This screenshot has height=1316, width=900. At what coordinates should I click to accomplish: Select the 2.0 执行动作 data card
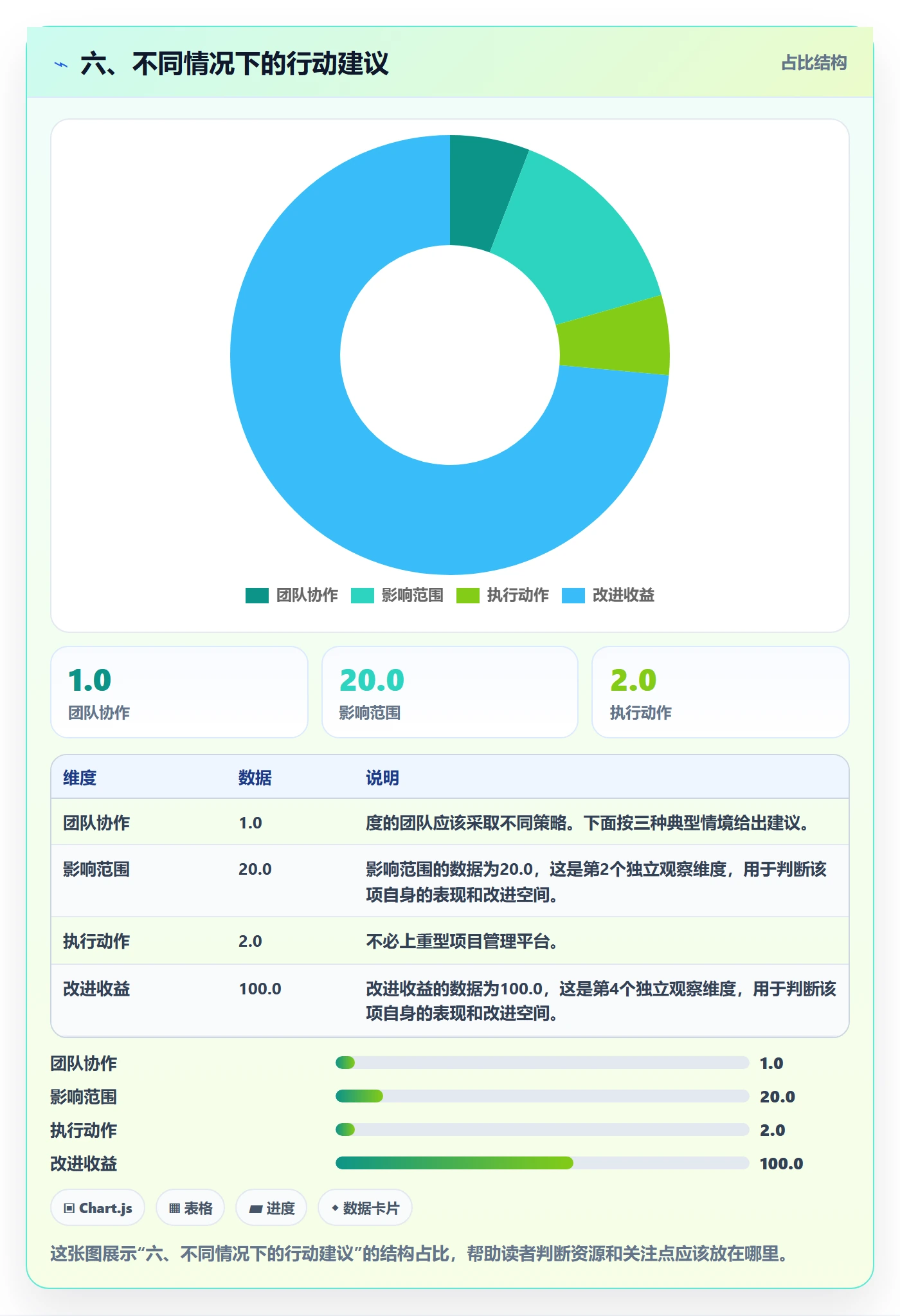point(721,692)
